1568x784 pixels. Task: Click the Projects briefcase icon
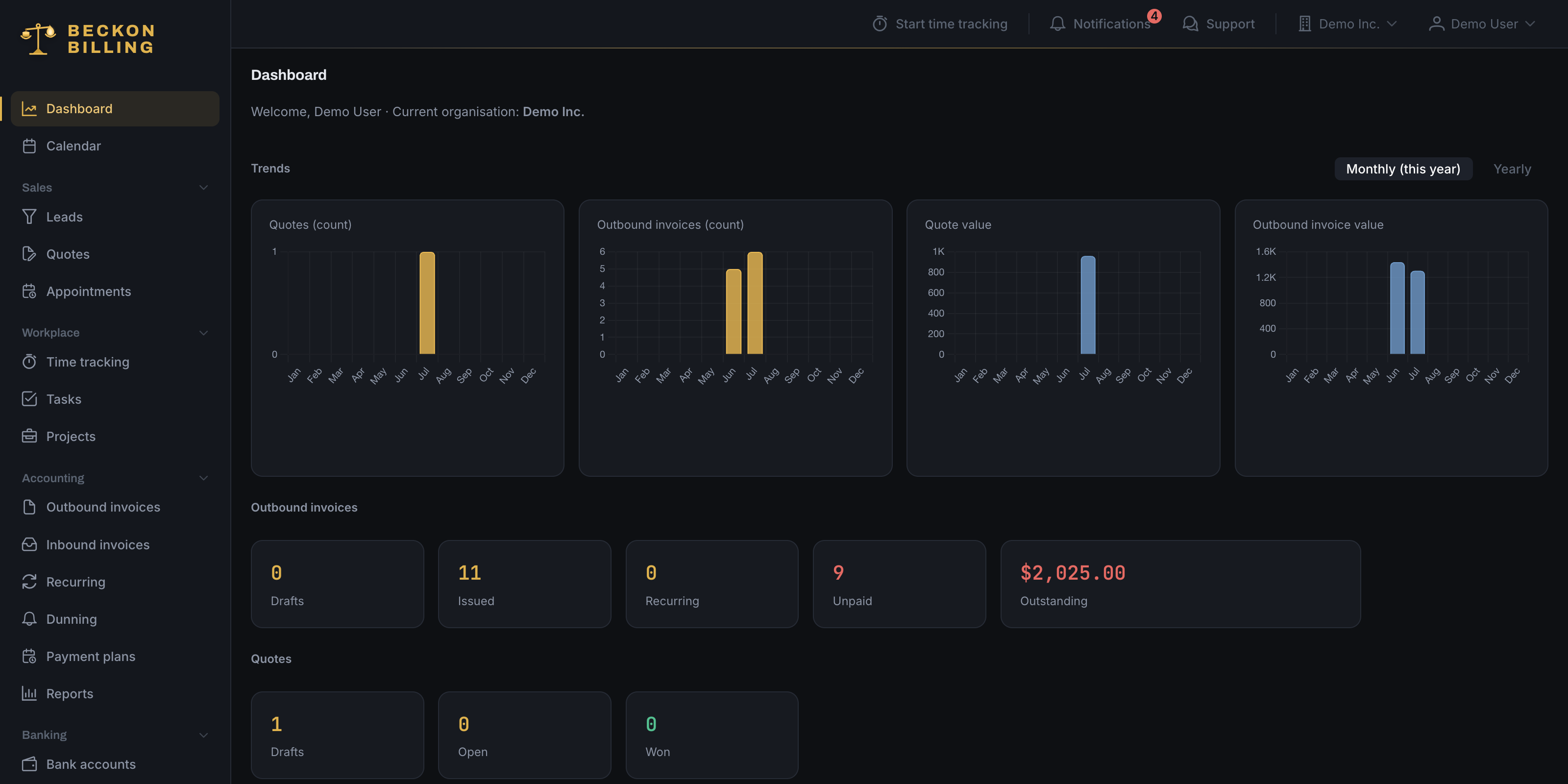click(29, 437)
